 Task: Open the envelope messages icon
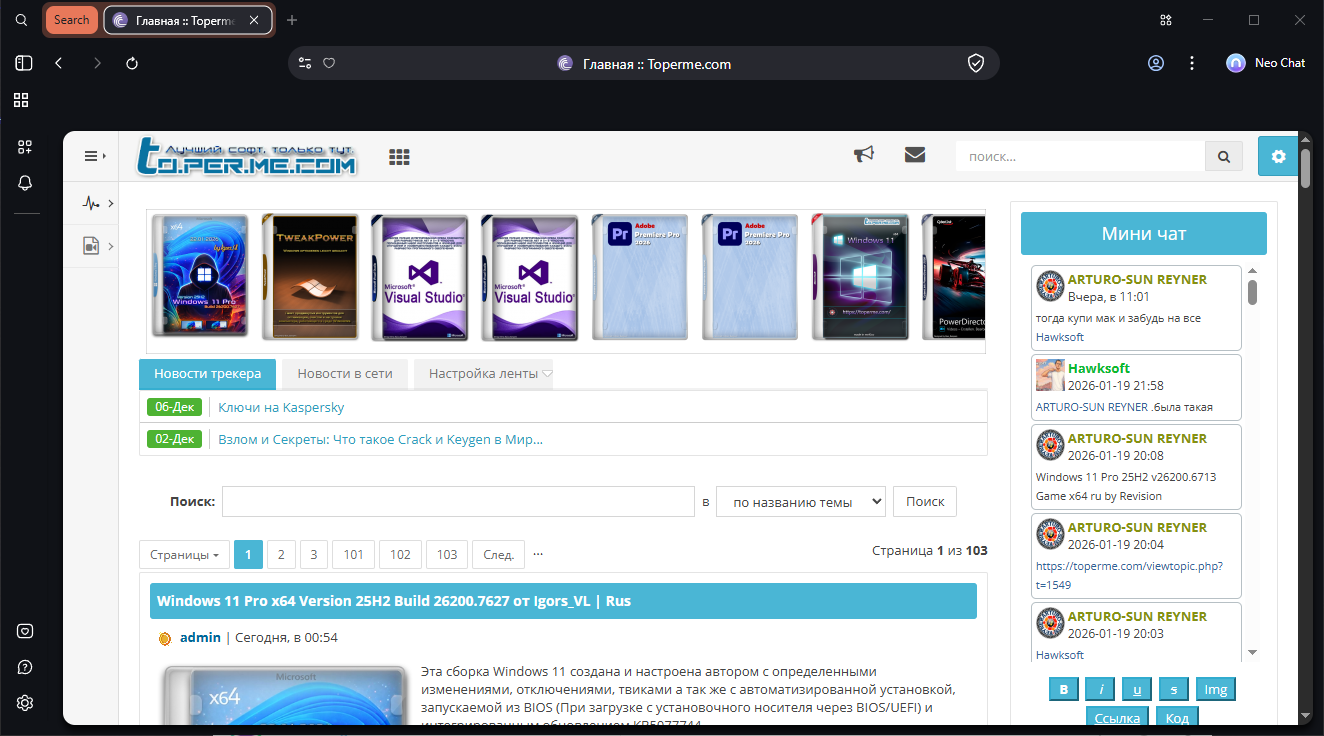pos(914,155)
